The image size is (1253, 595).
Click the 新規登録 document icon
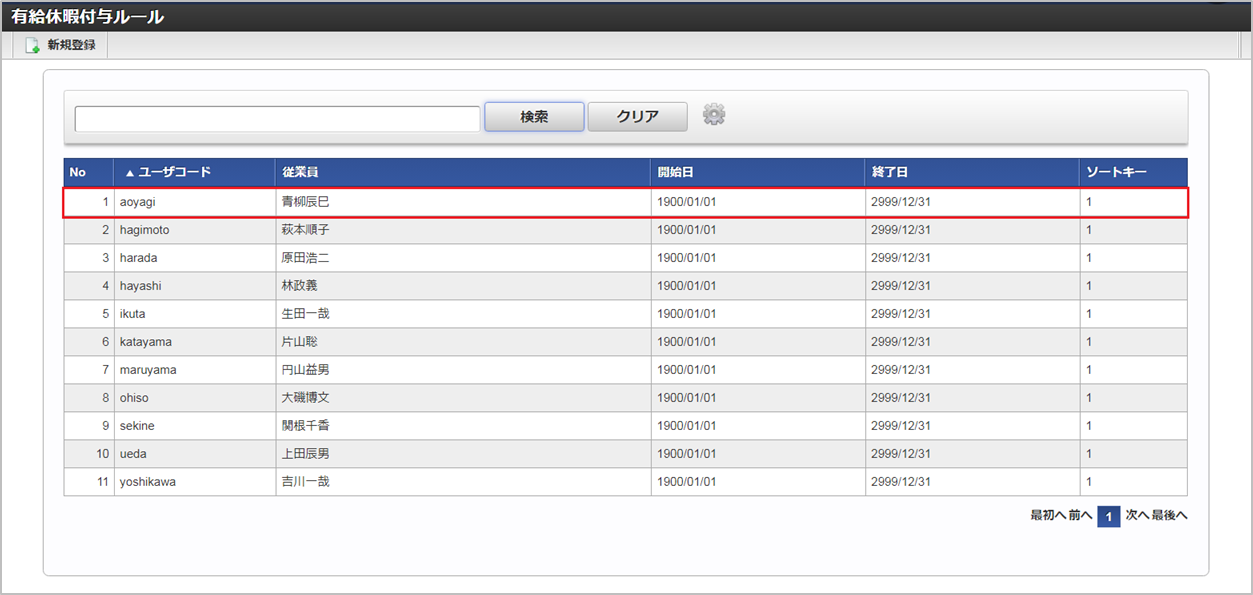click(x=32, y=45)
